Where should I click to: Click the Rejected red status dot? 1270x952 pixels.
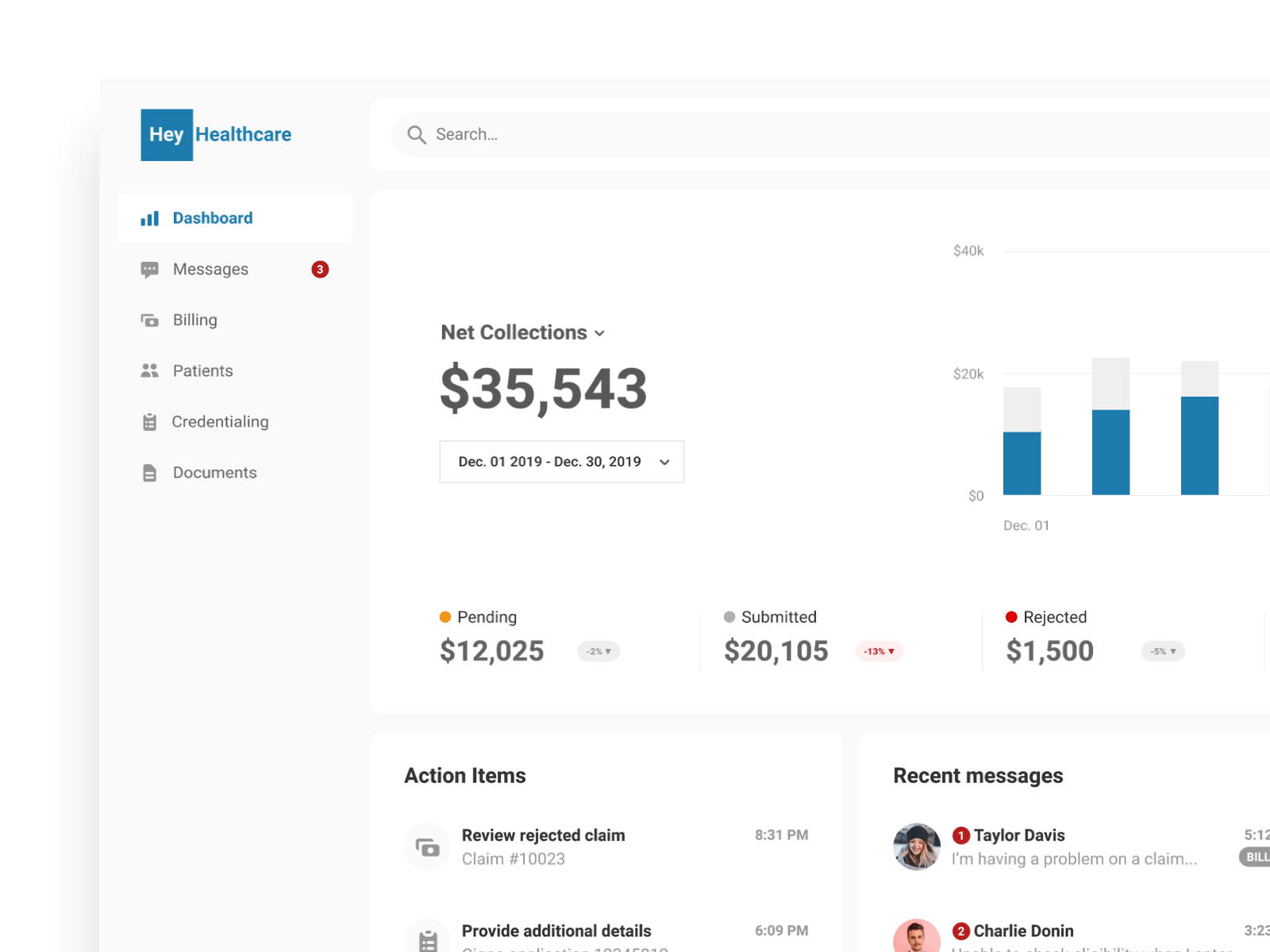pos(1011,616)
